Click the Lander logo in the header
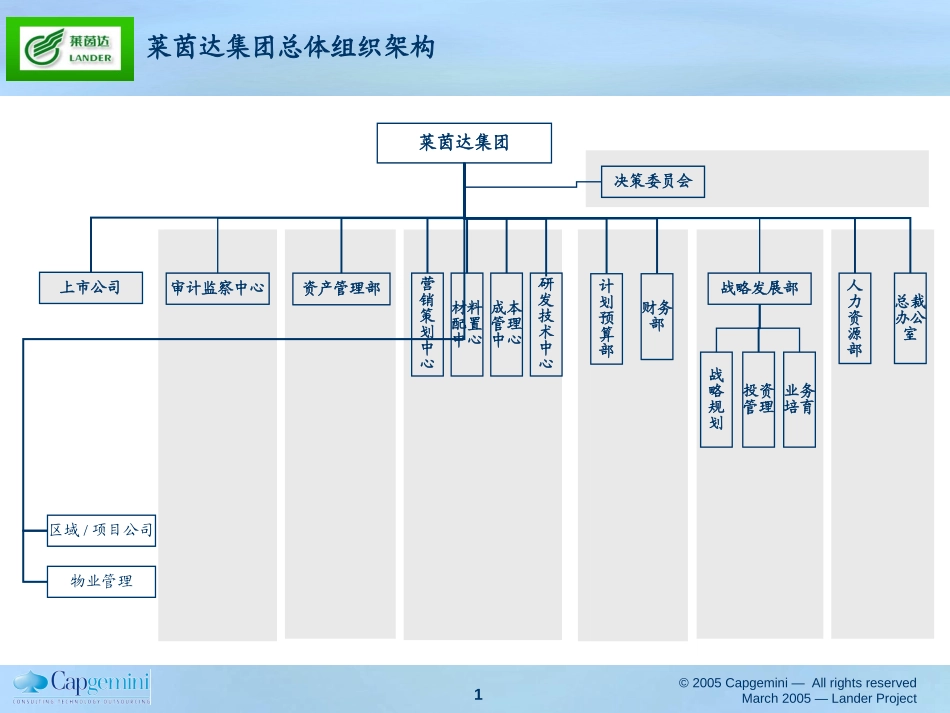The height and width of the screenshot is (713, 950). pos(70,49)
